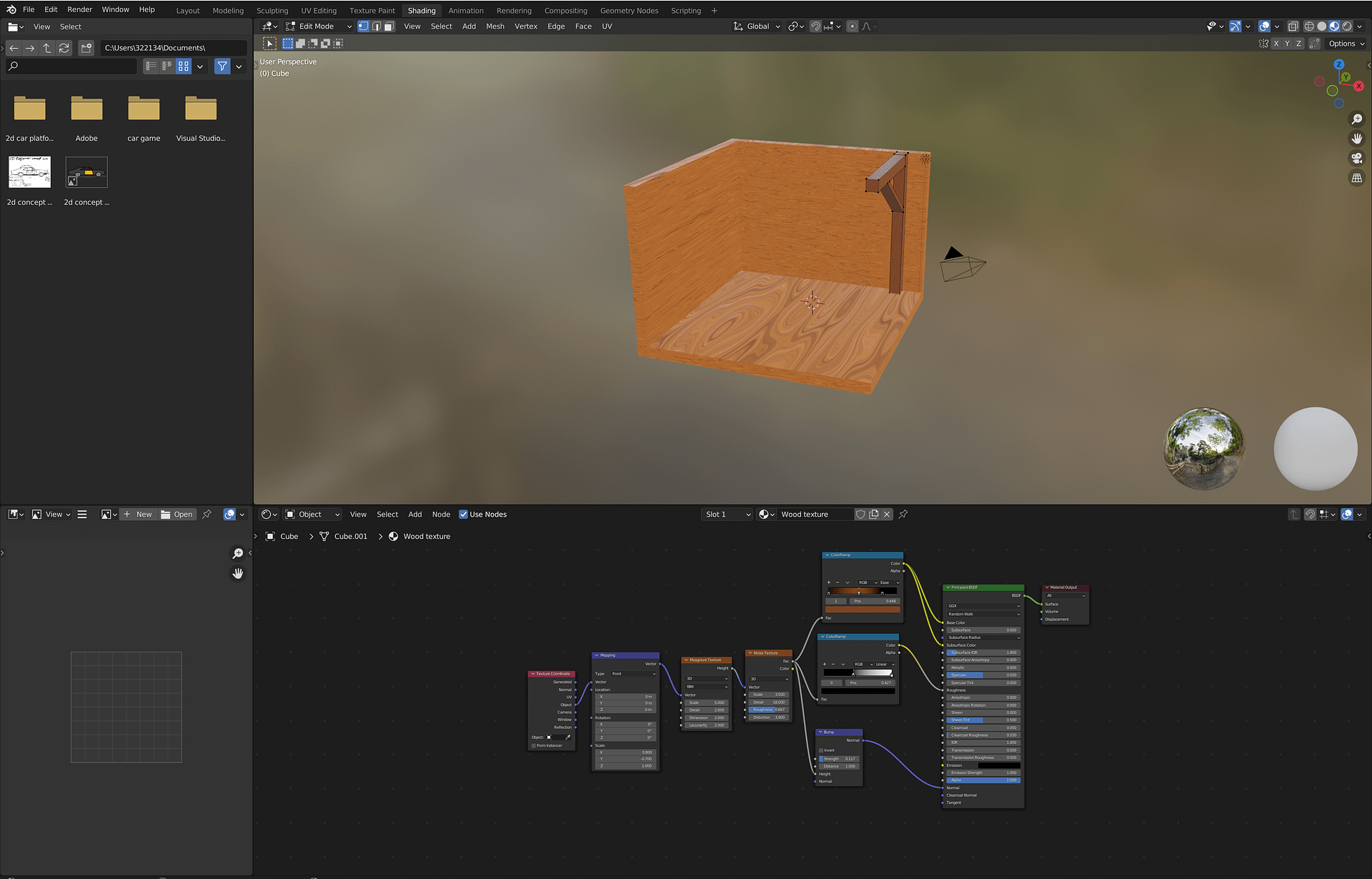Screen dimensions: 1372x879
Task: Select face select mode icon
Action: (389, 26)
